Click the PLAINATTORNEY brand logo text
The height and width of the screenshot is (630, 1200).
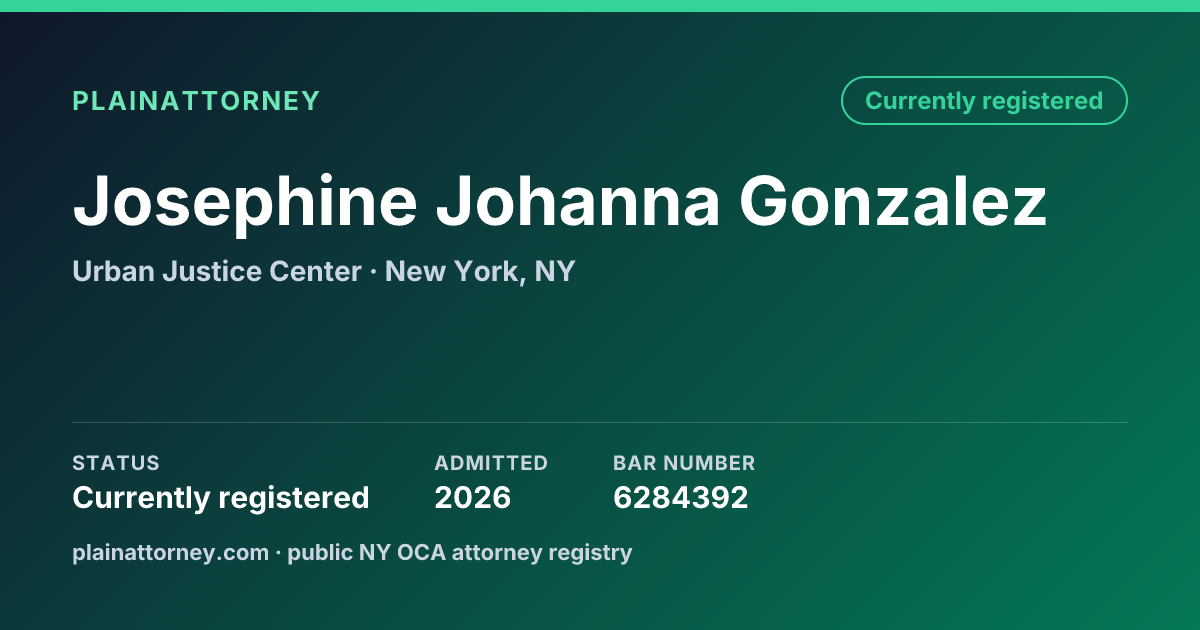coord(196,101)
